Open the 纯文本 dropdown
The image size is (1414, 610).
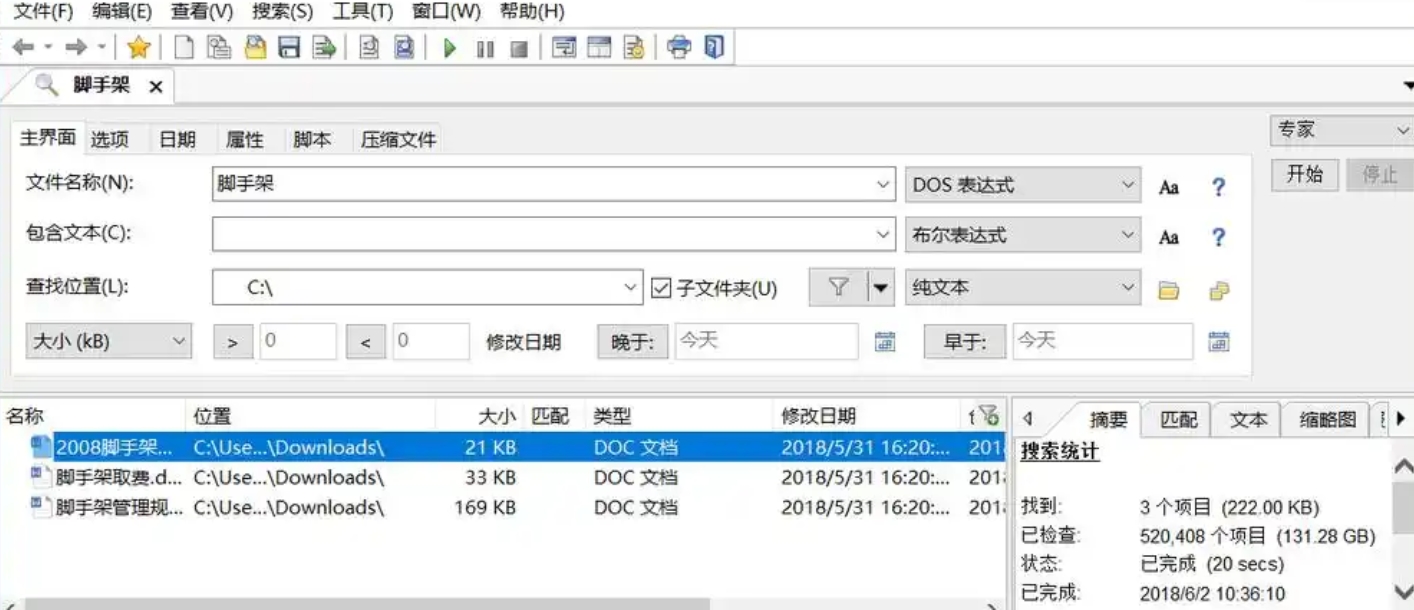pyautogui.click(x=1128, y=288)
